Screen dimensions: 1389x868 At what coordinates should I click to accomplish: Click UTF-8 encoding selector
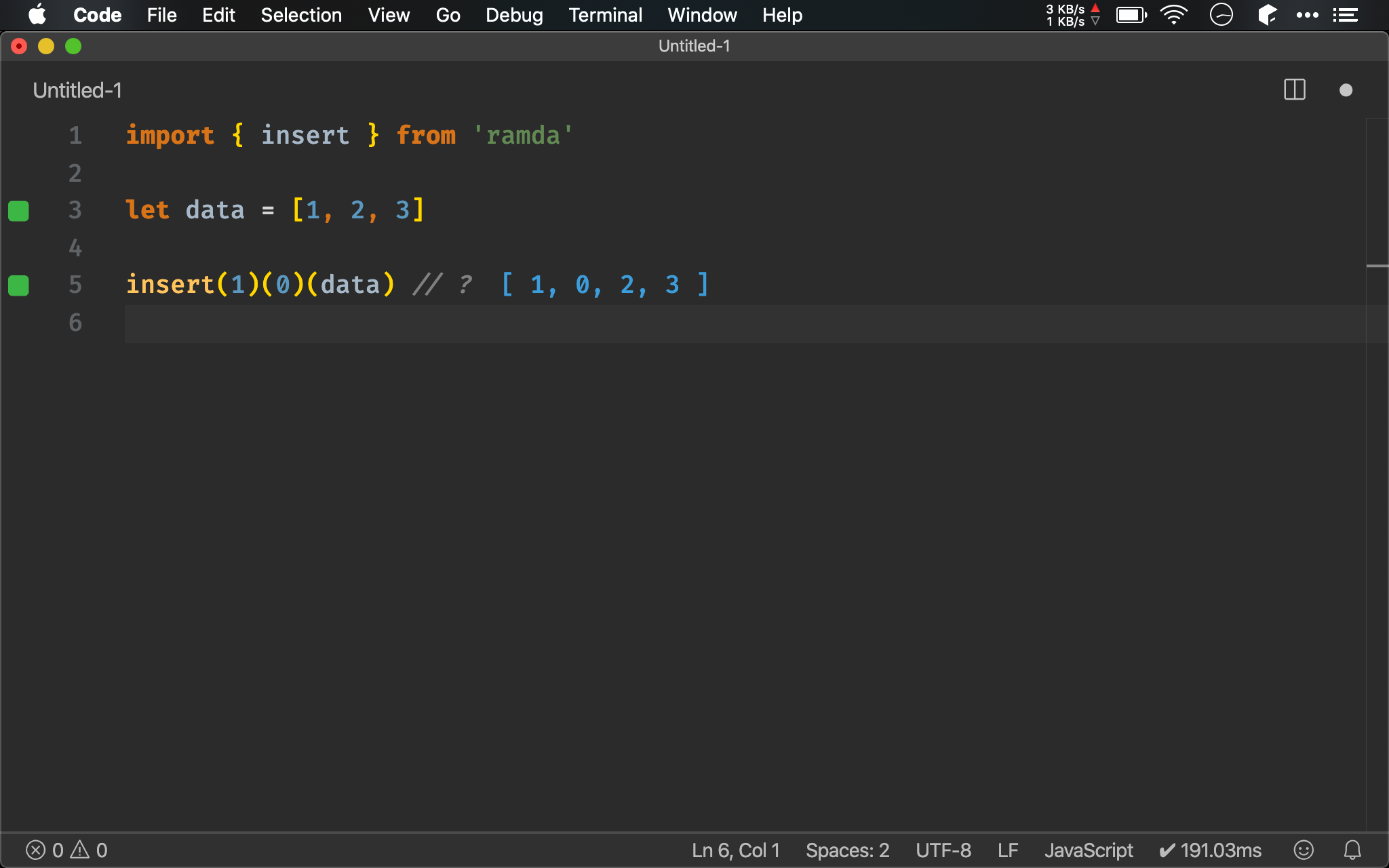click(x=943, y=850)
